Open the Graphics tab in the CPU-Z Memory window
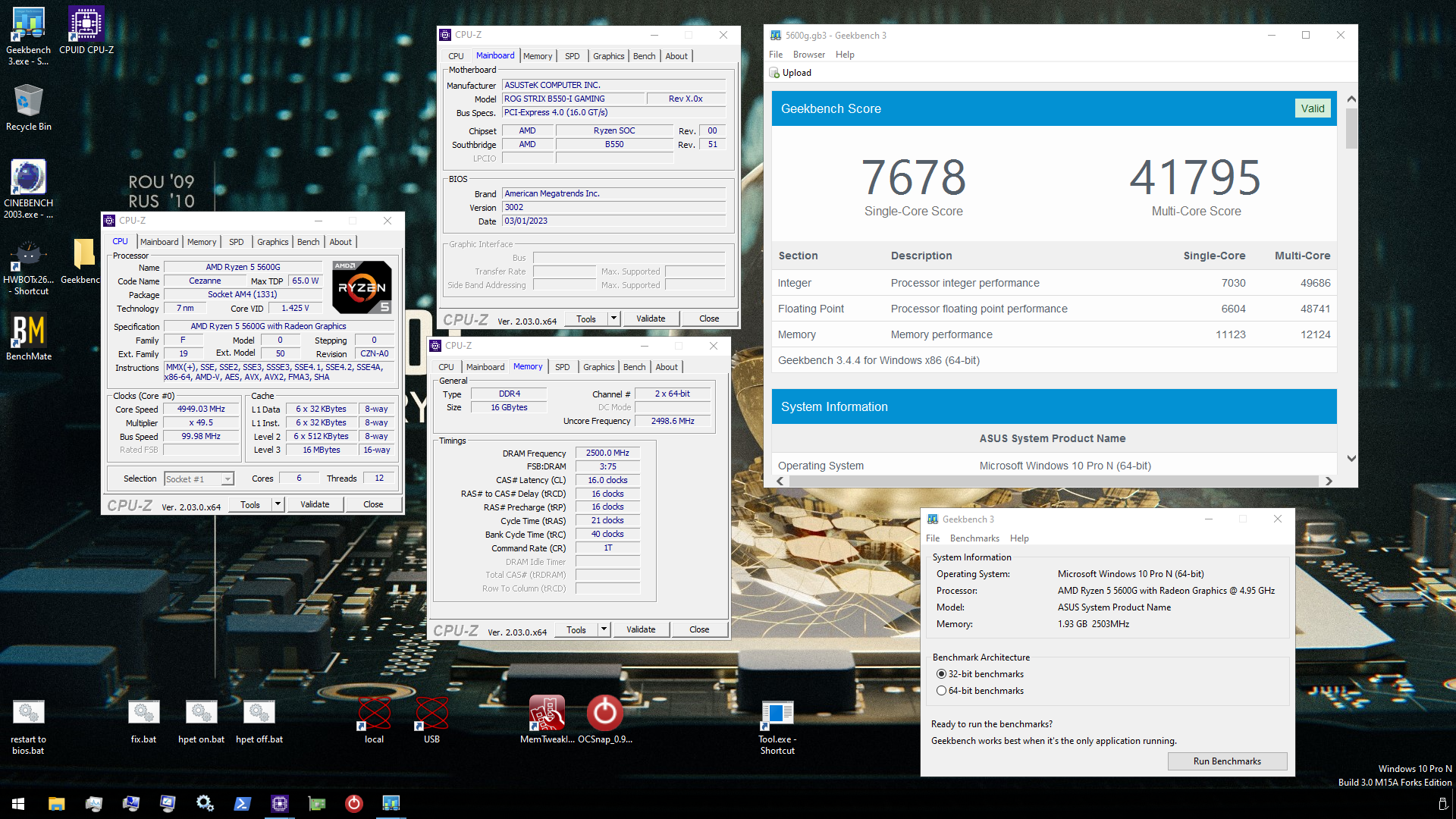This screenshot has width=1456, height=819. coord(599,367)
